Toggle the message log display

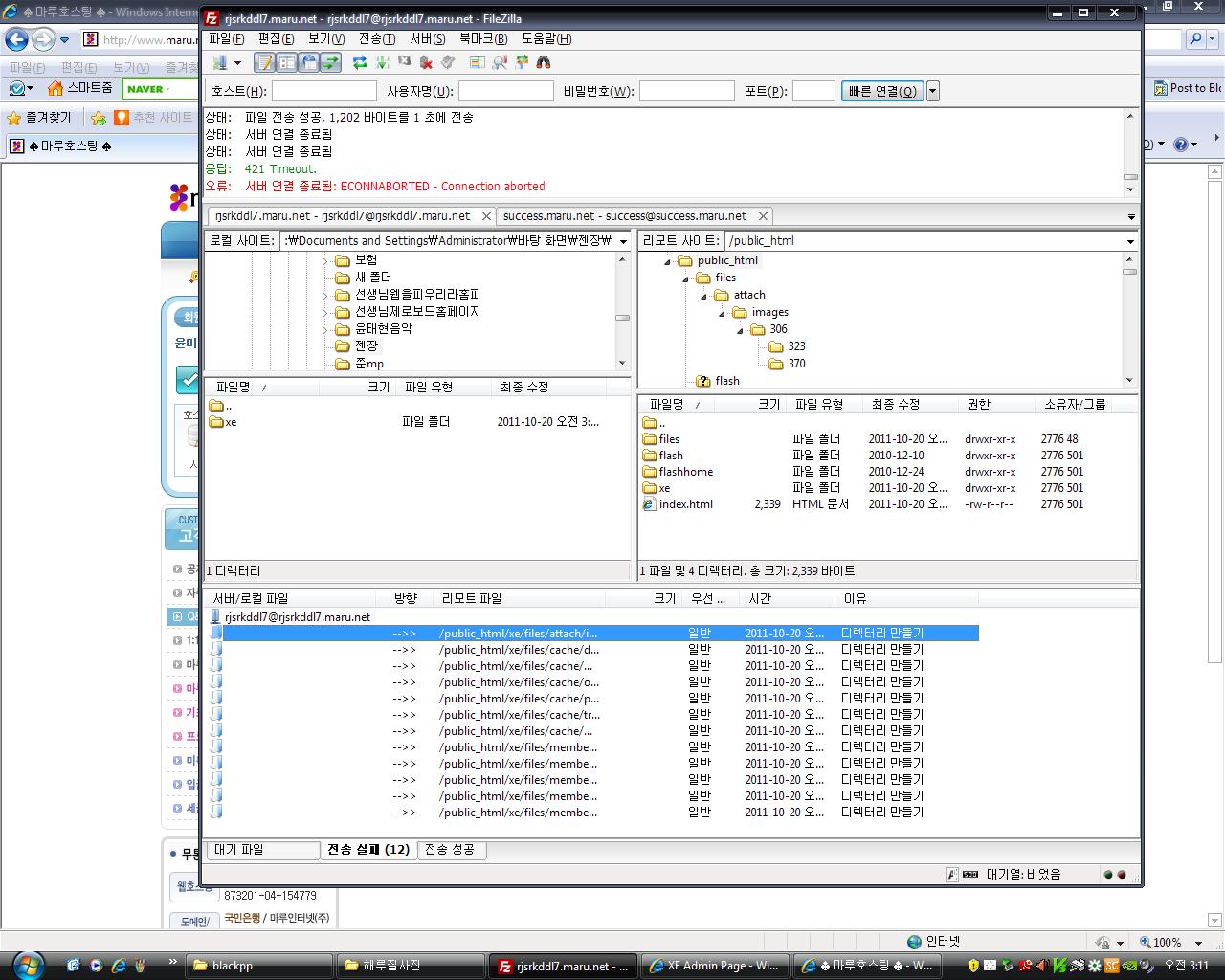point(264,63)
